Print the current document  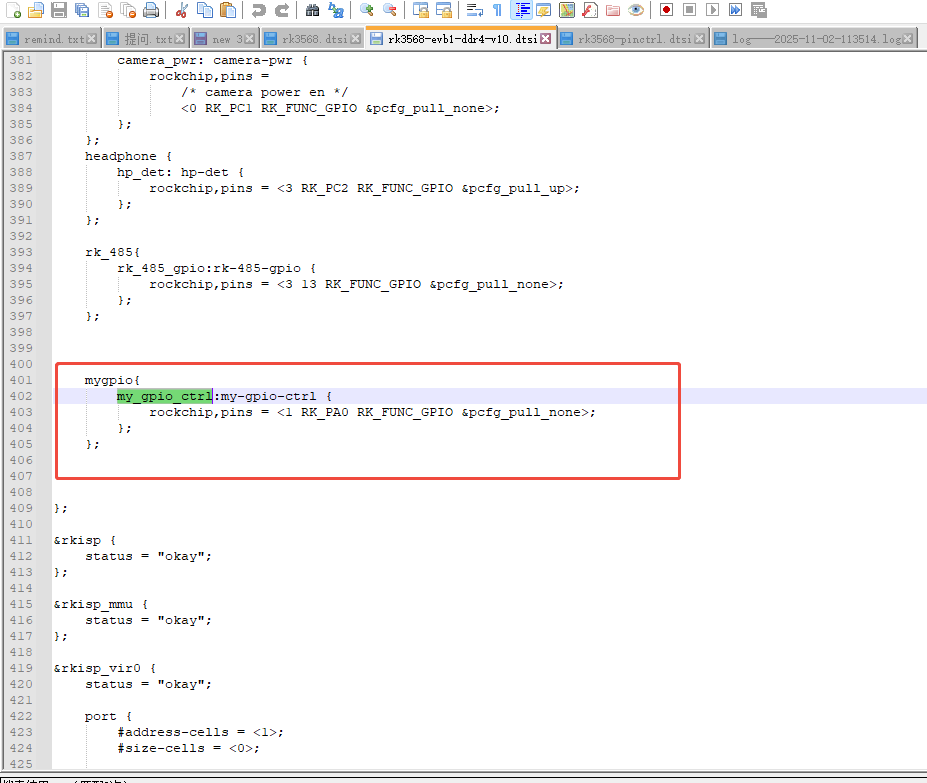tap(151, 10)
